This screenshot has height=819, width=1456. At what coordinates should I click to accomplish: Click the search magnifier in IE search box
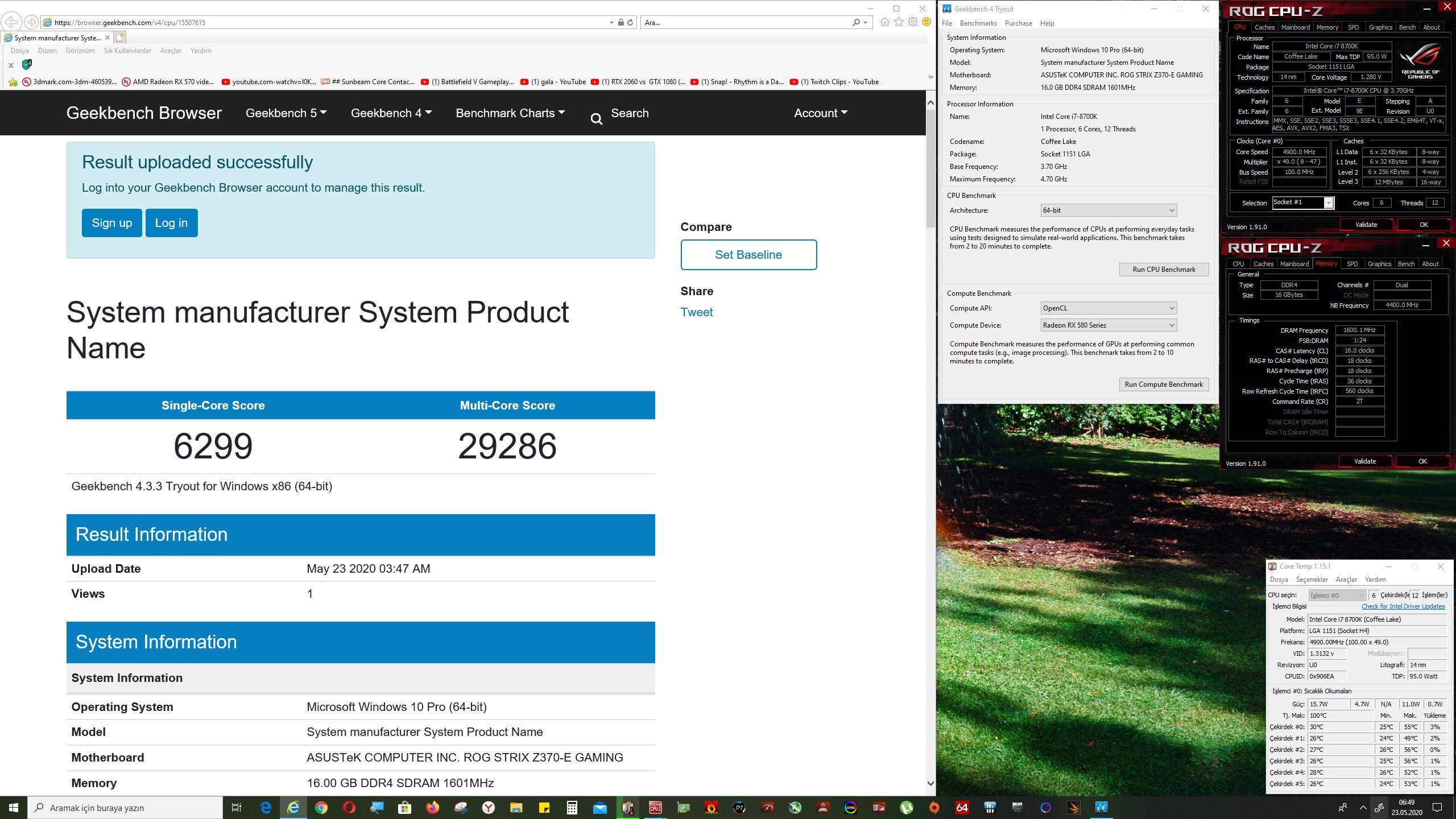pos(857,23)
